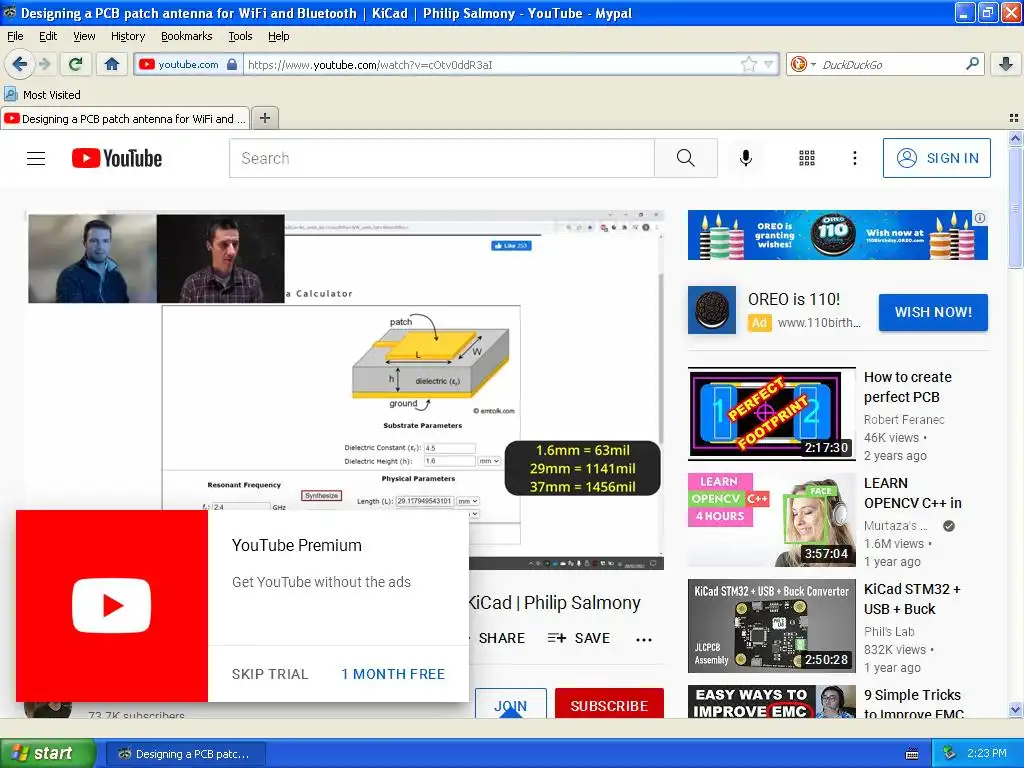1024x768 pixels.
Task: Click the browser forward arrow
Action: [x=44, y=64]
